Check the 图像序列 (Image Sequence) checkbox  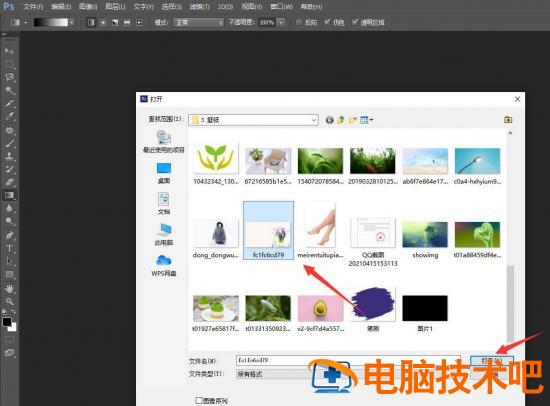coord(199,400)
